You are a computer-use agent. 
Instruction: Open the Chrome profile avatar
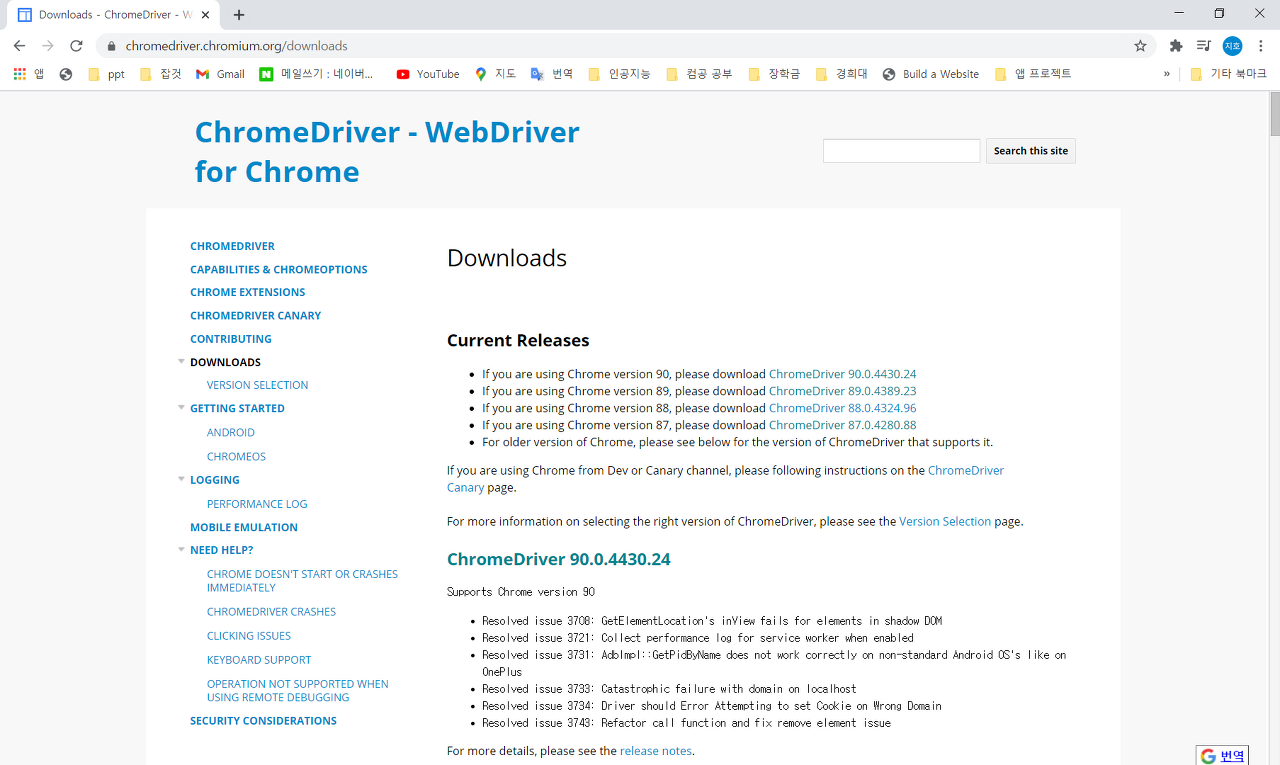[x=1232, y=46]
